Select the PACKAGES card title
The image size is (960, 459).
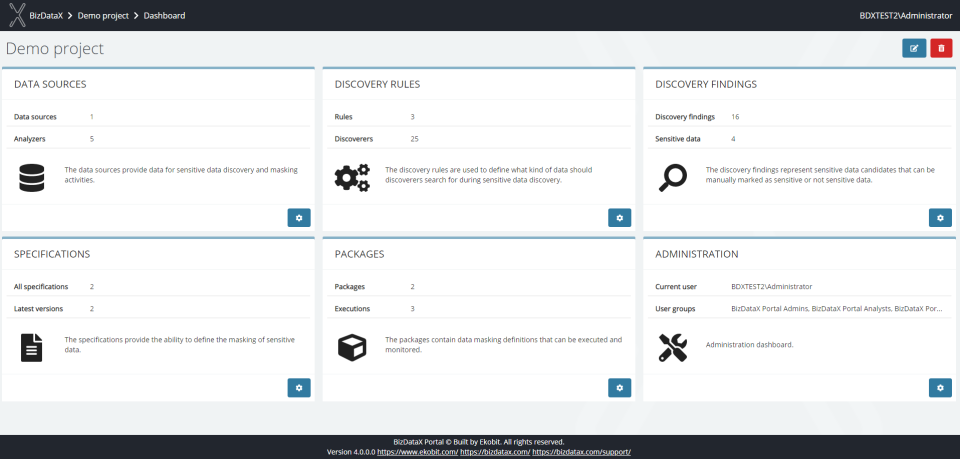click(359, 254)
